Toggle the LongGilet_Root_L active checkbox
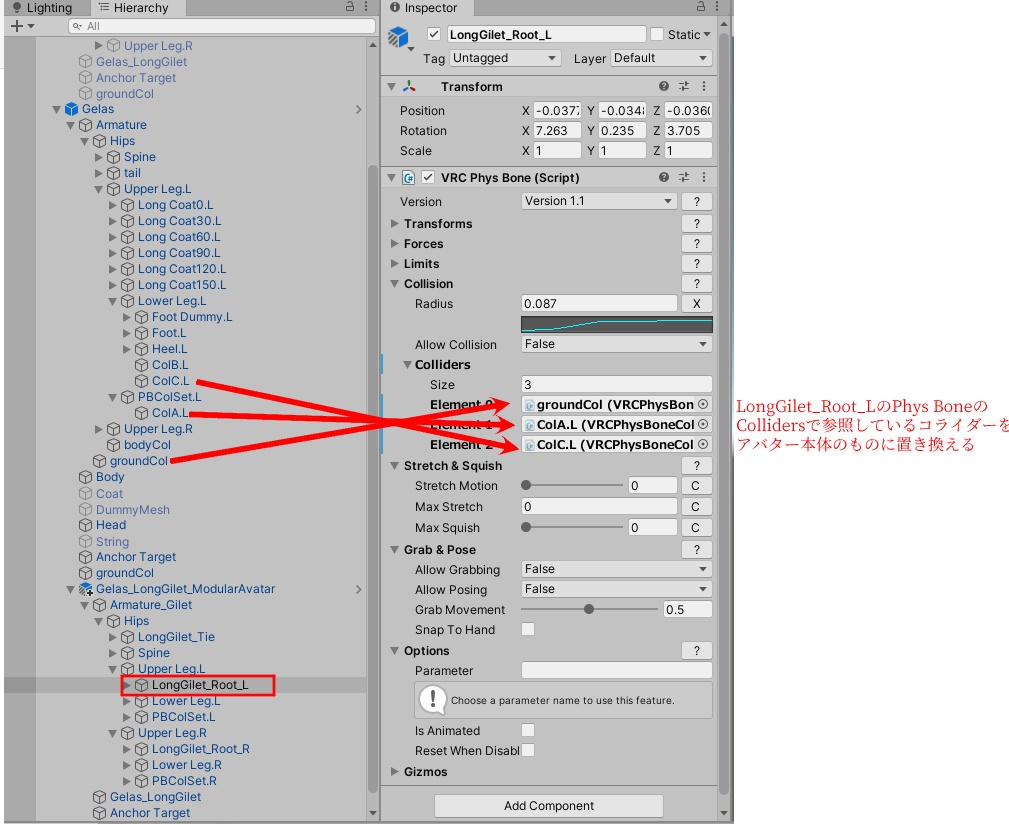 click(434, 34)
